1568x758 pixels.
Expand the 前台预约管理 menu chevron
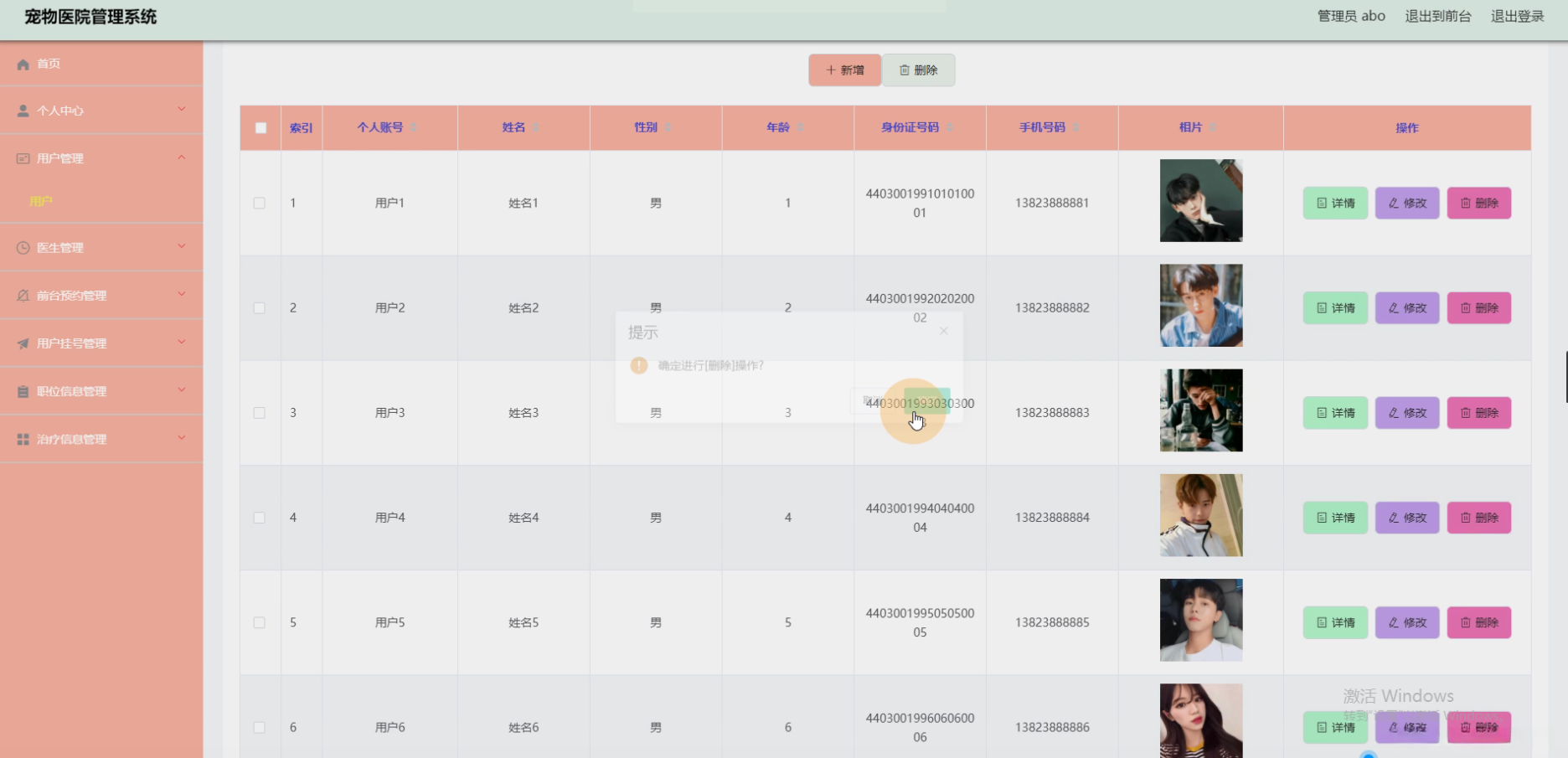(x=182, y=294)
